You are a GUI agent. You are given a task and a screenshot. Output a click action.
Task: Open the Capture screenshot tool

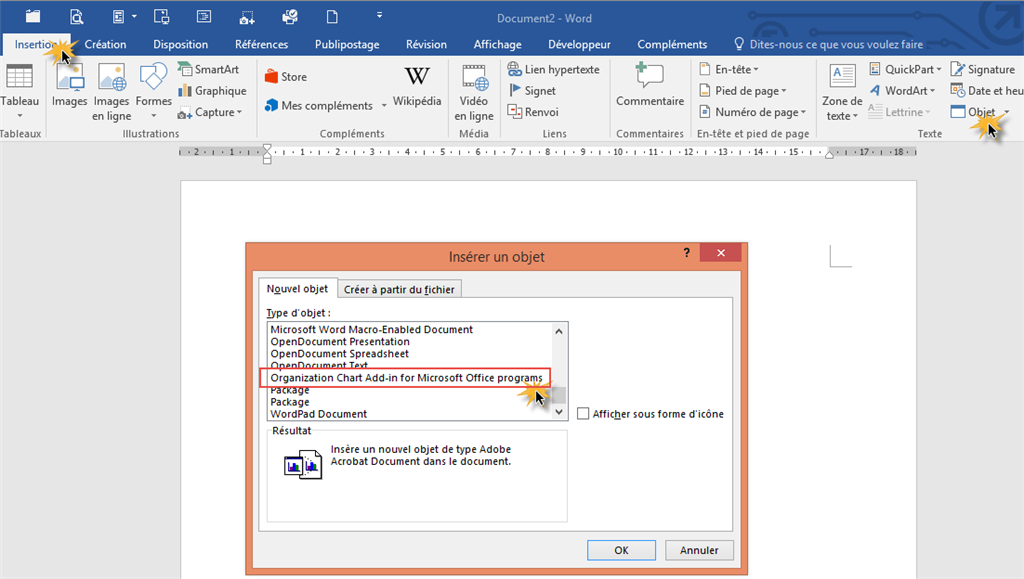pos(210,112)
